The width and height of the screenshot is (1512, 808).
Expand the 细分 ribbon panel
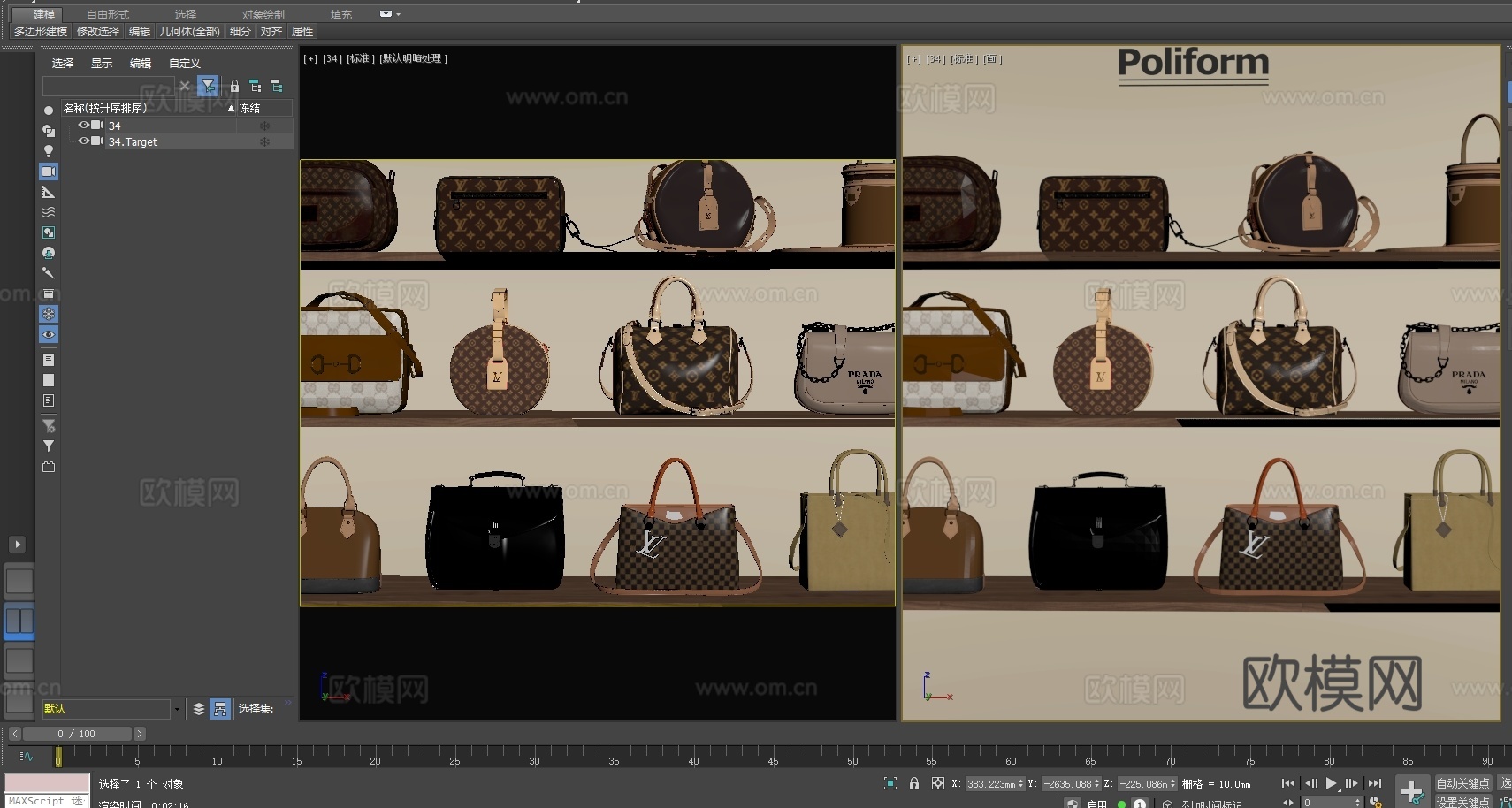[241, 31]
